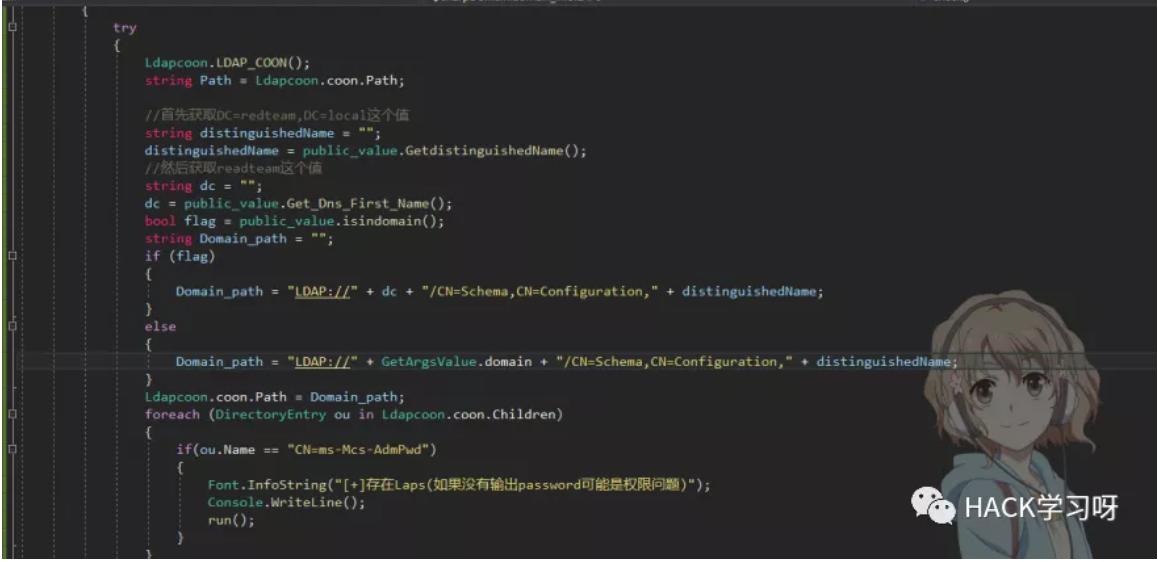
Task: Click the string dc = "" line
Action: click(x=203, y=185)
